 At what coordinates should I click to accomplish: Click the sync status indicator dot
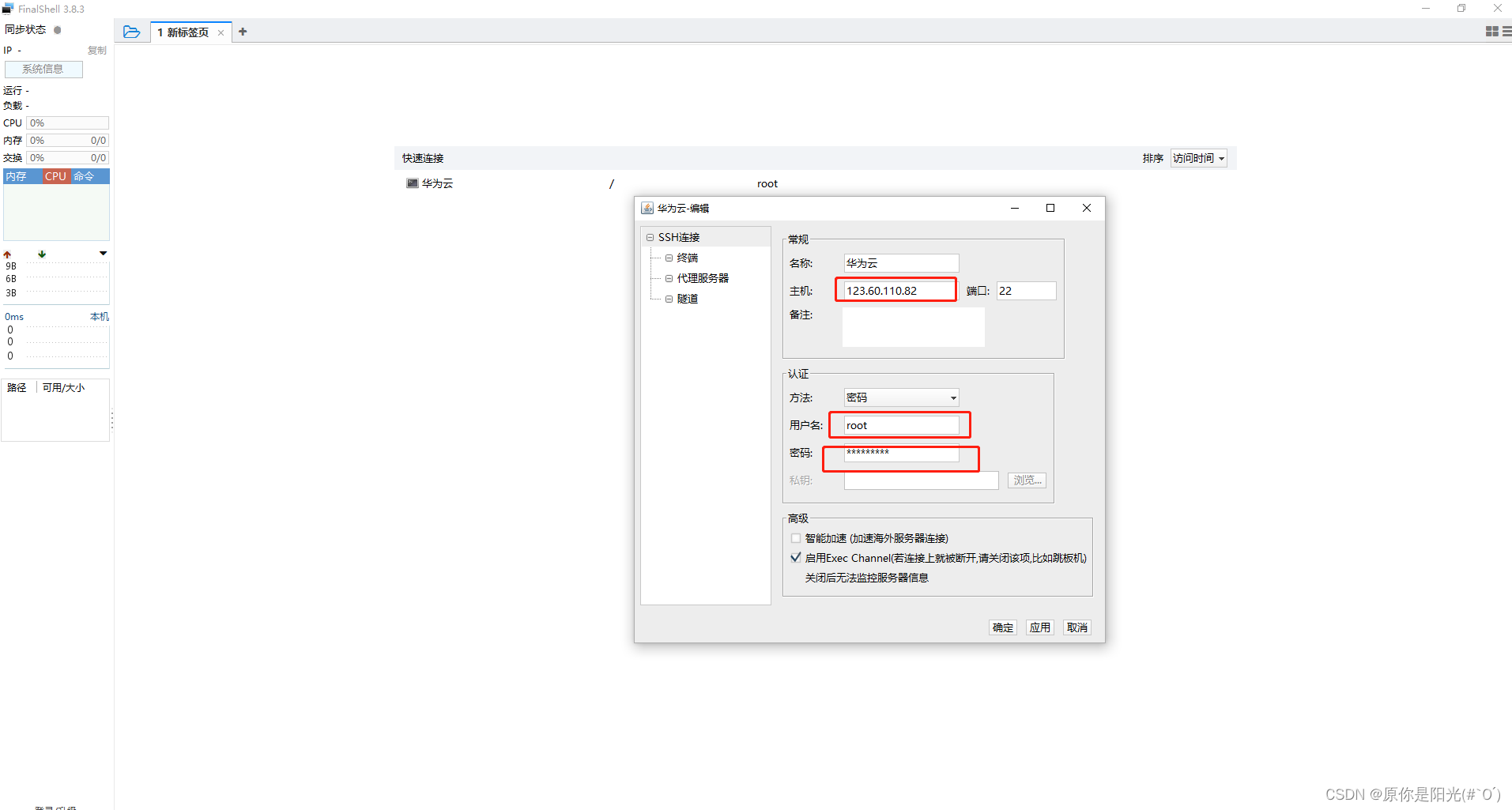point(58,30)
